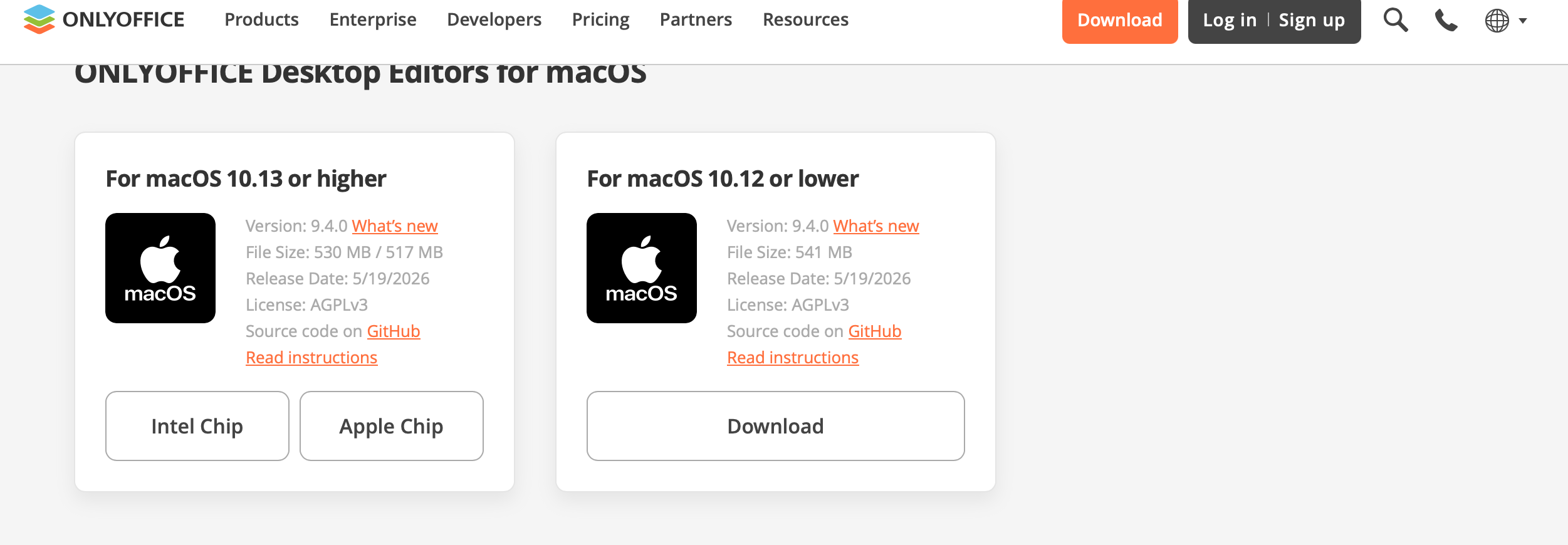
Task: Click macOS icon in 10.13 card
Action: (160, 268)
